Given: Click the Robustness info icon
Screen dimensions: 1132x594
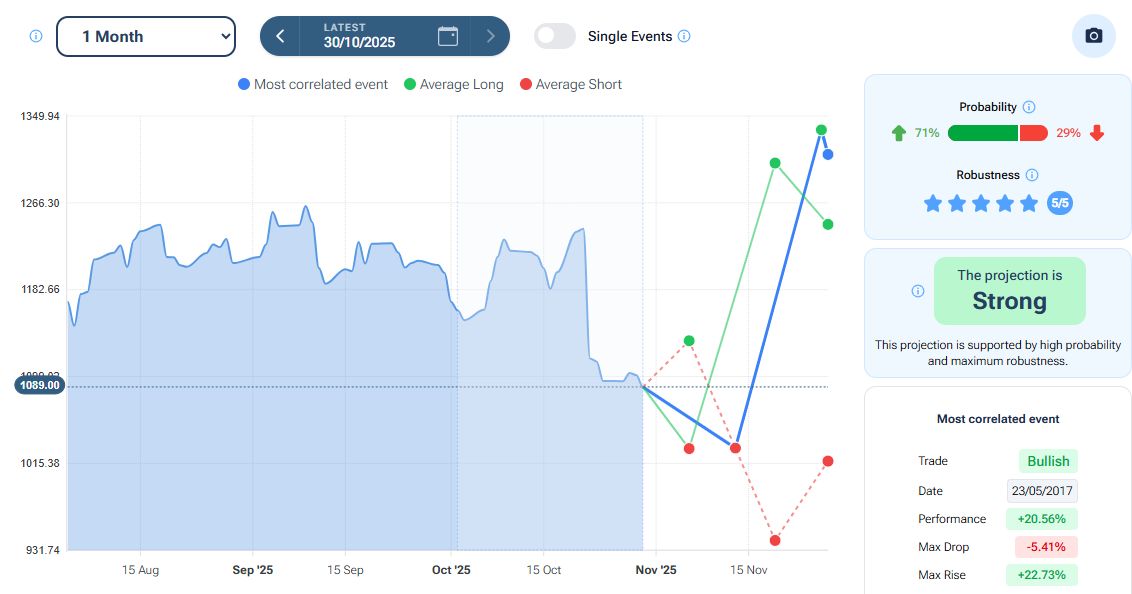Looking at the screenshot, I should pos(1032,175).
